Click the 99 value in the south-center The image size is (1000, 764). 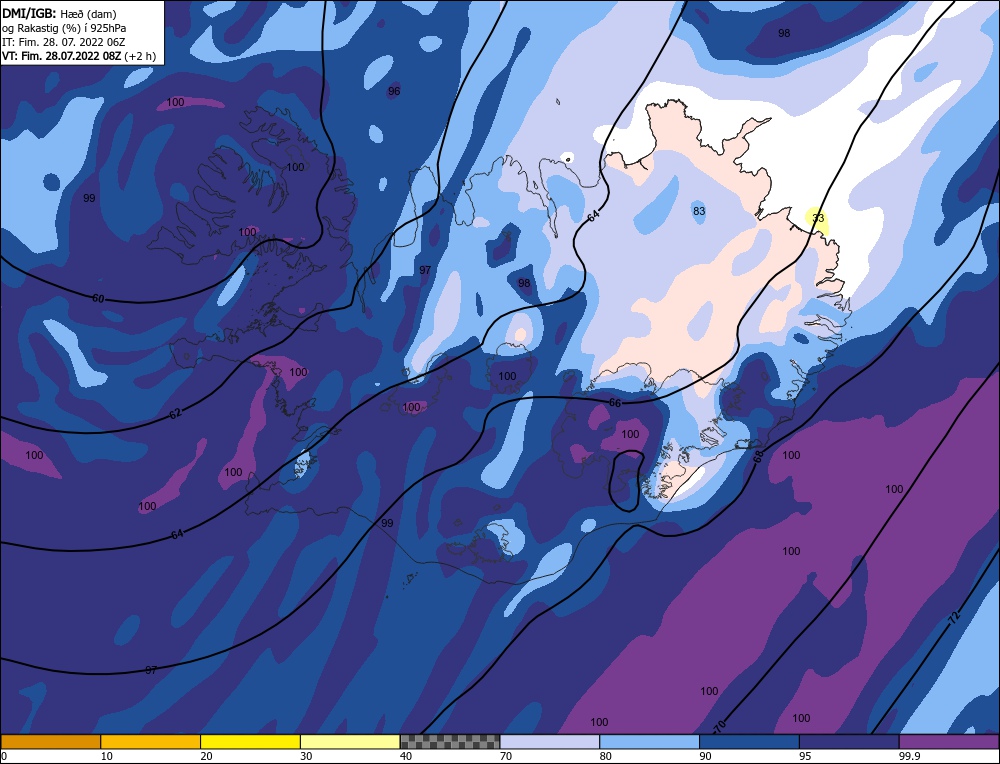(387, 523)
